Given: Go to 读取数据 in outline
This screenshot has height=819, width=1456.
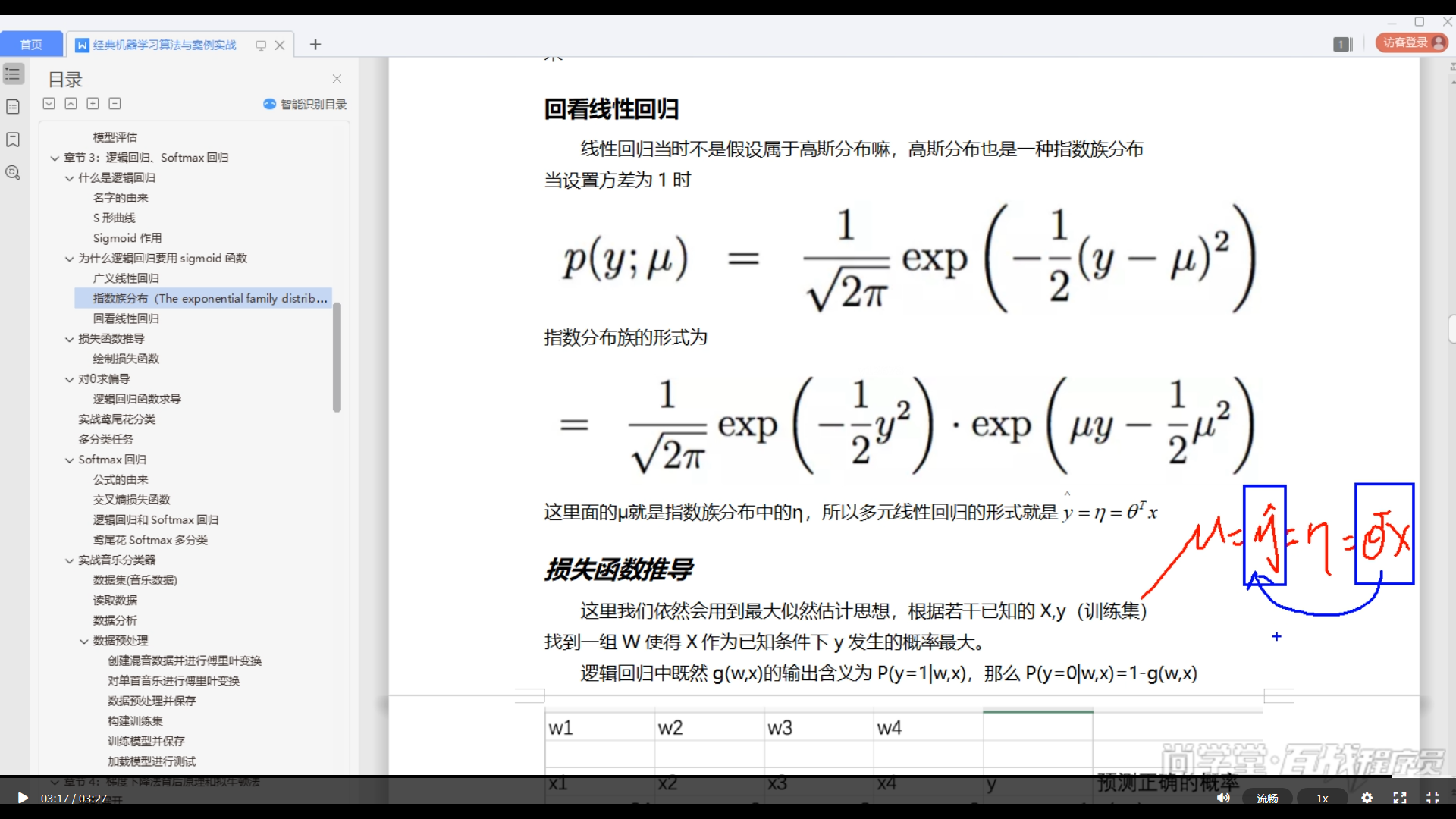Looking at the screenshot, I should tap(115, 601).
